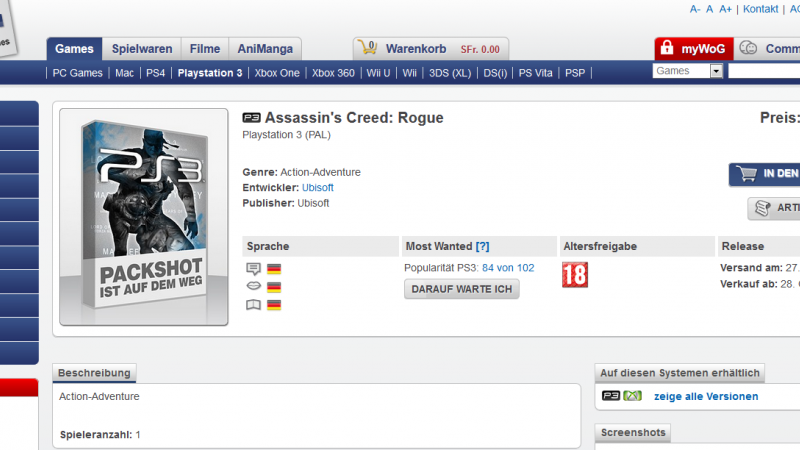Click the German flag next to lips icon

pyautogui.click(x=274, y=287)
